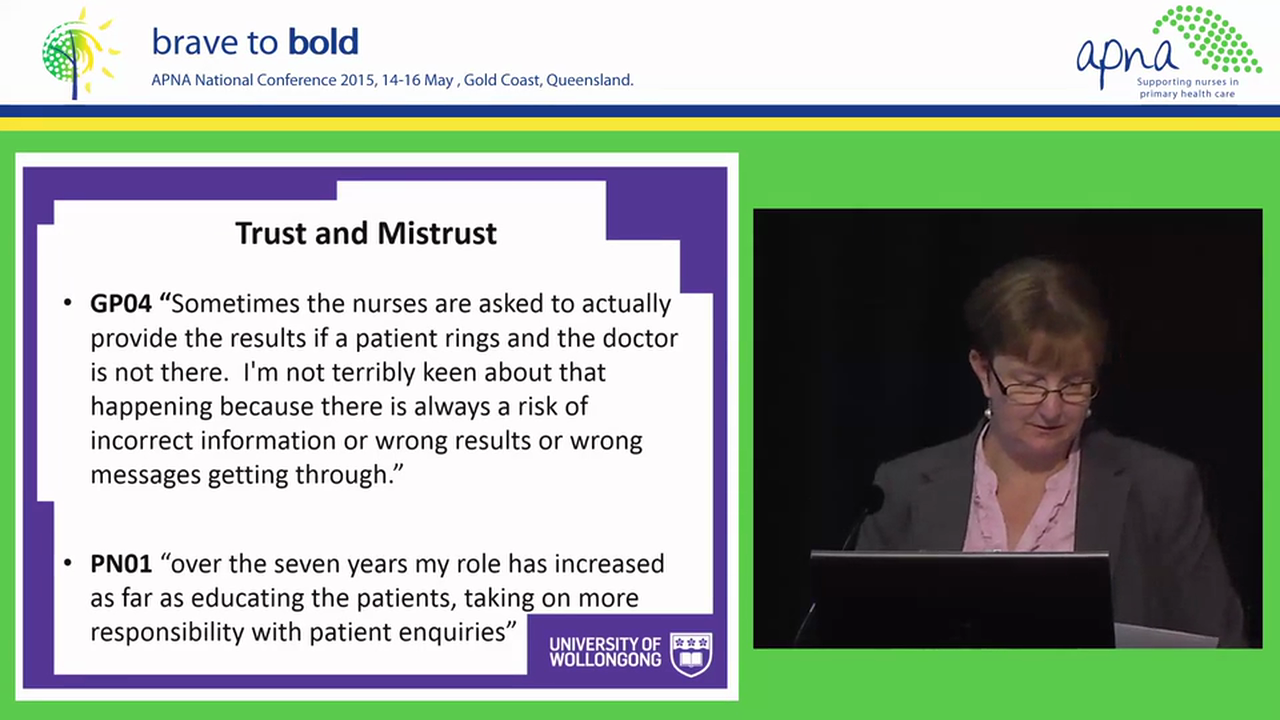Click the "Trust and Mistrust" slide title
This screenshot has height=720, width=1280.
tap(366, 233)
